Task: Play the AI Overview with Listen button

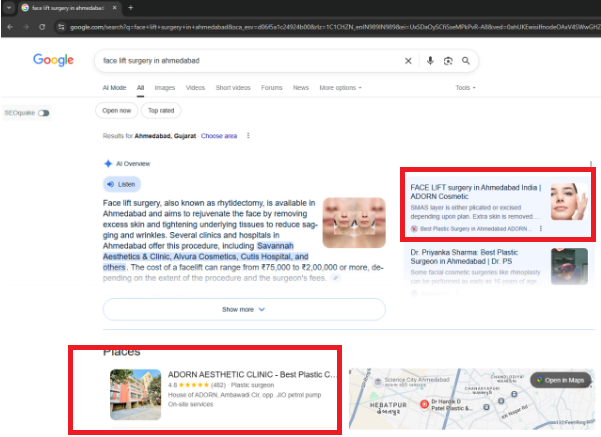Action: [121, 184]
